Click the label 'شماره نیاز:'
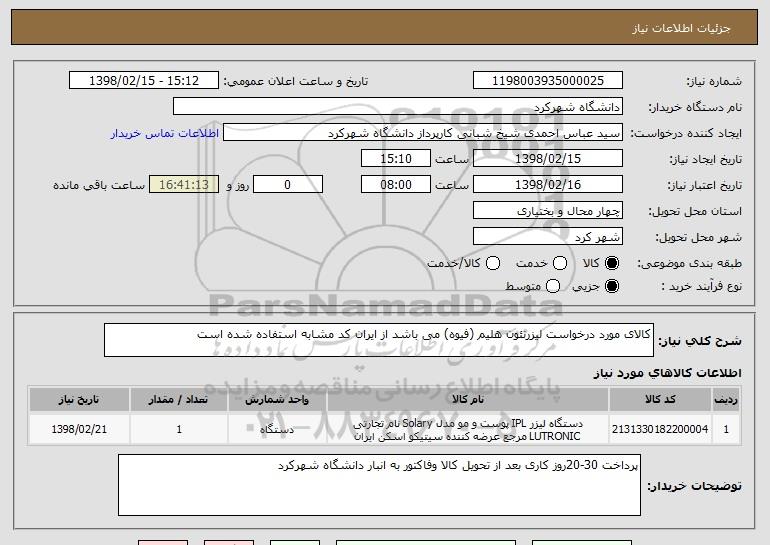This screenshot has height=545, width=770. tap(714, 81)
